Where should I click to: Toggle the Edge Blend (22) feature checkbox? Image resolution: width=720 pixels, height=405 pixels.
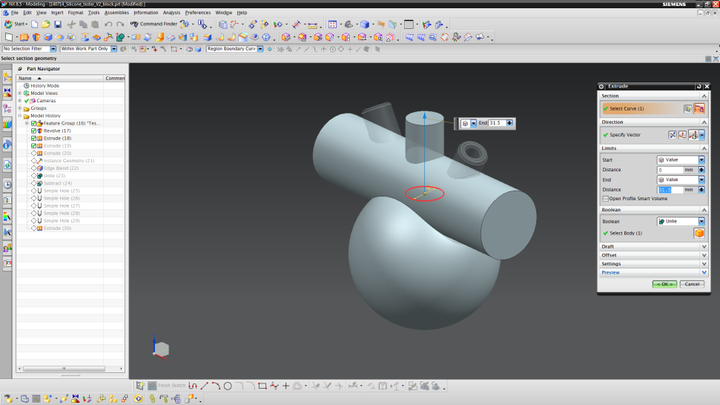coord(34,168)
